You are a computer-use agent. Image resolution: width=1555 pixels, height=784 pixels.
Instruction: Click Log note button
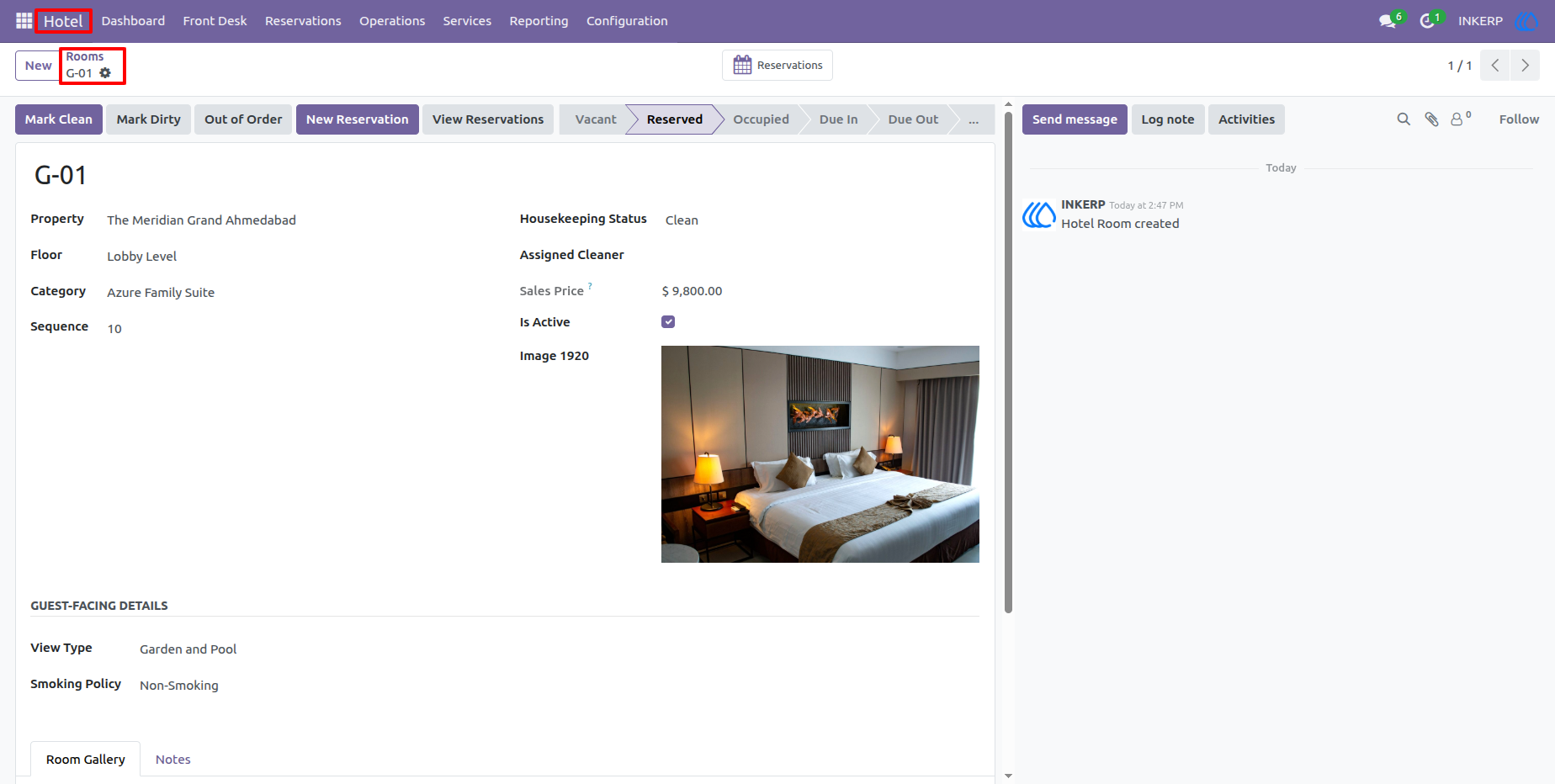(1168, 119)
